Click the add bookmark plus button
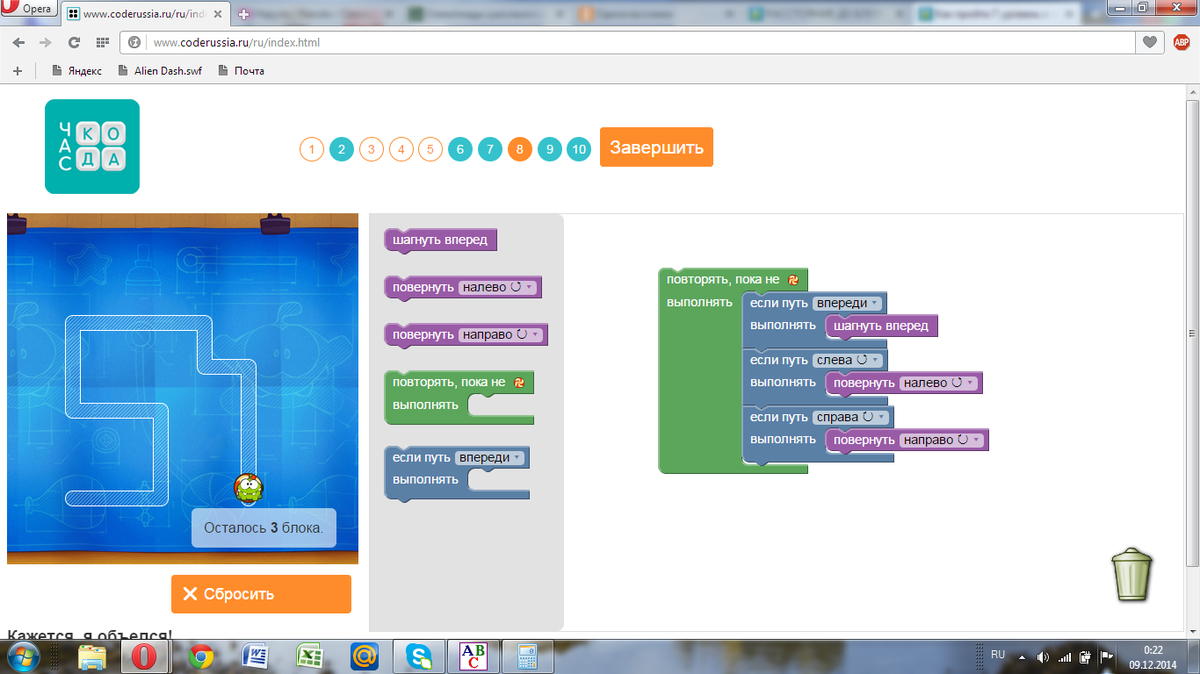The width and height of the screenshot is (1200, 674). [x=17, y=71]
